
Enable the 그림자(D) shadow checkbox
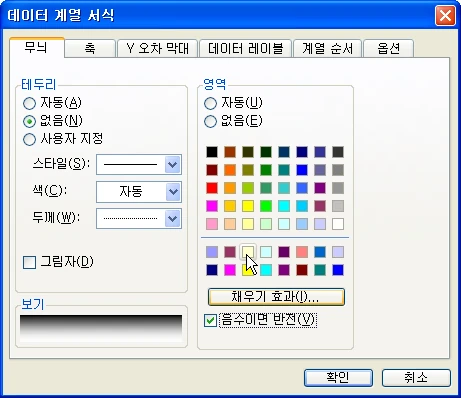(x=58, y=262)
